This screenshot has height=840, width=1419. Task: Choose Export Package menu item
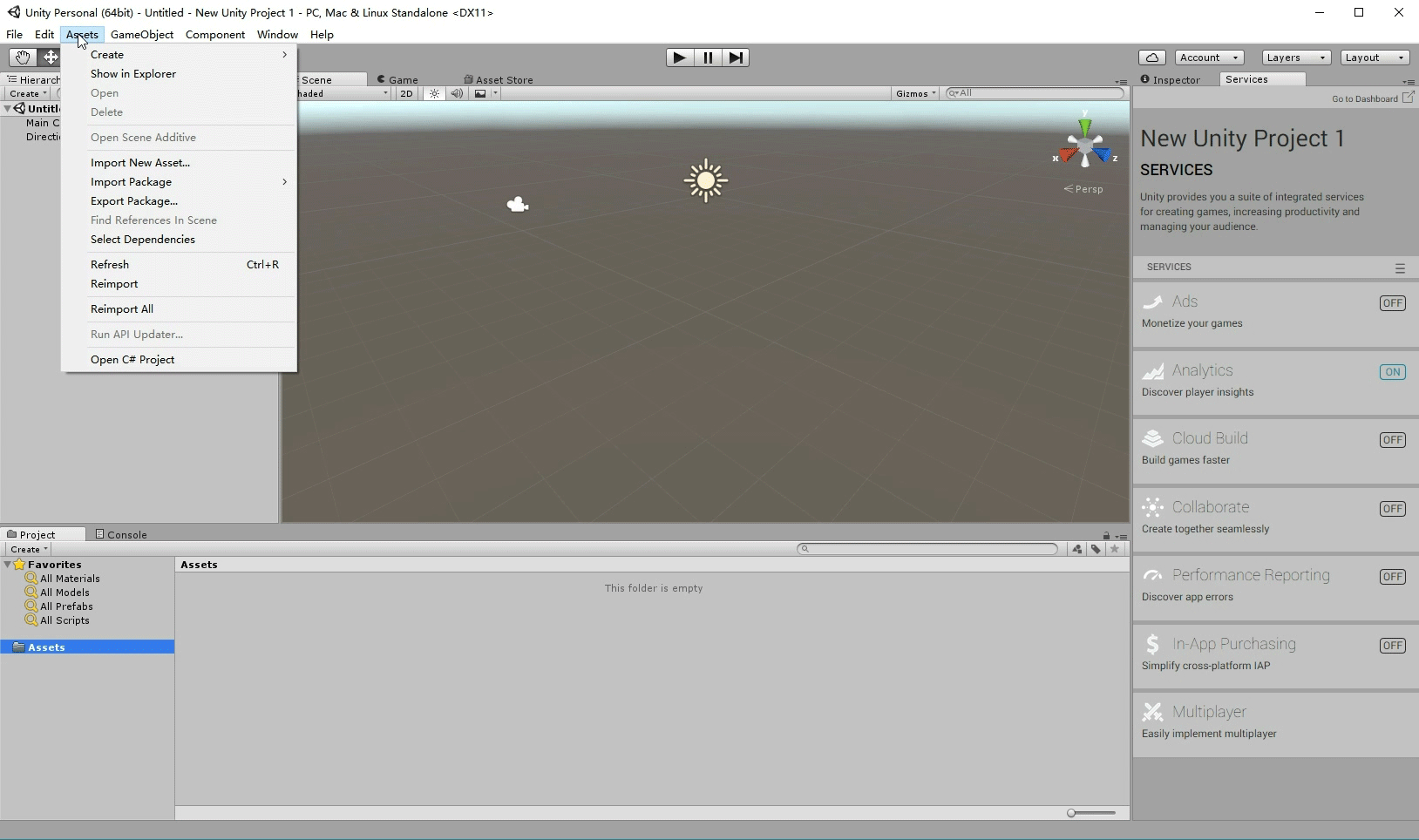[x=179, y=201]
